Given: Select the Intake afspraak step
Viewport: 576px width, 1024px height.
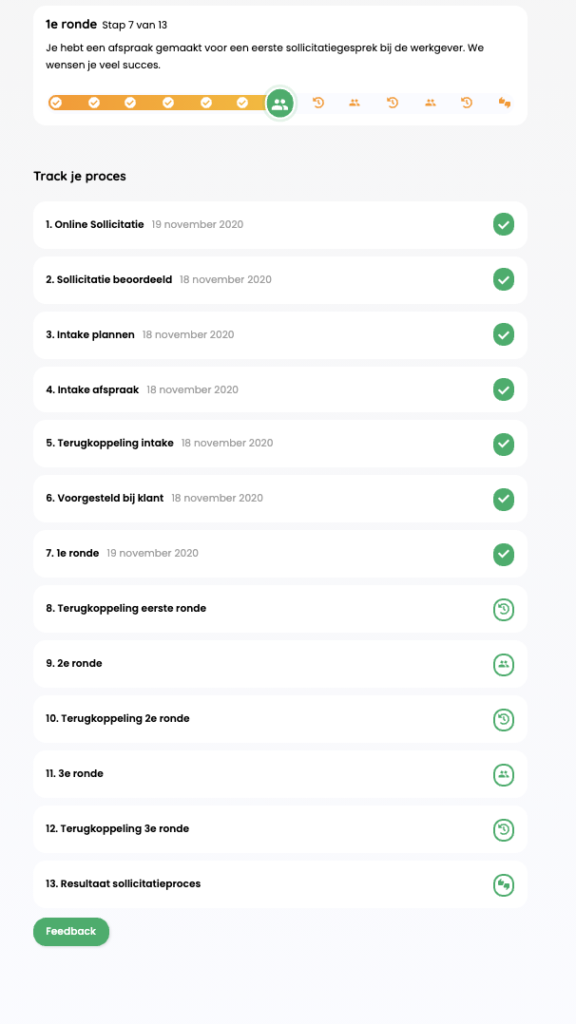Looking at the screenshot, I should [x=280, y=389].
